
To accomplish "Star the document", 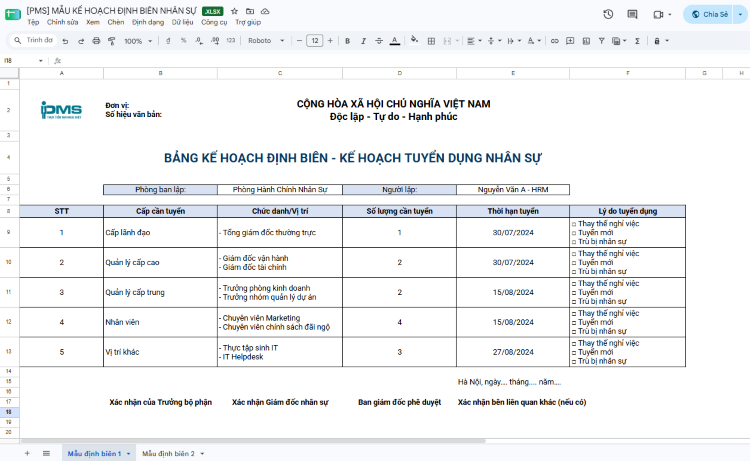I will click(234, 11).
